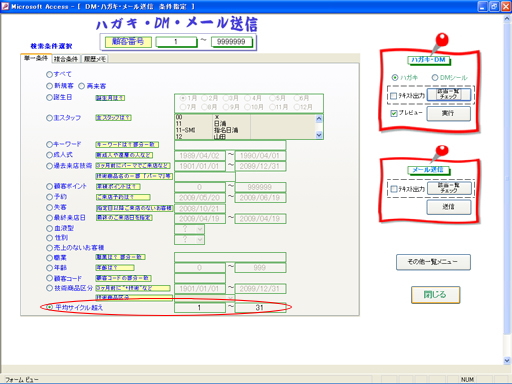
Task: Click the キーワード text input field
Action: 230,145
